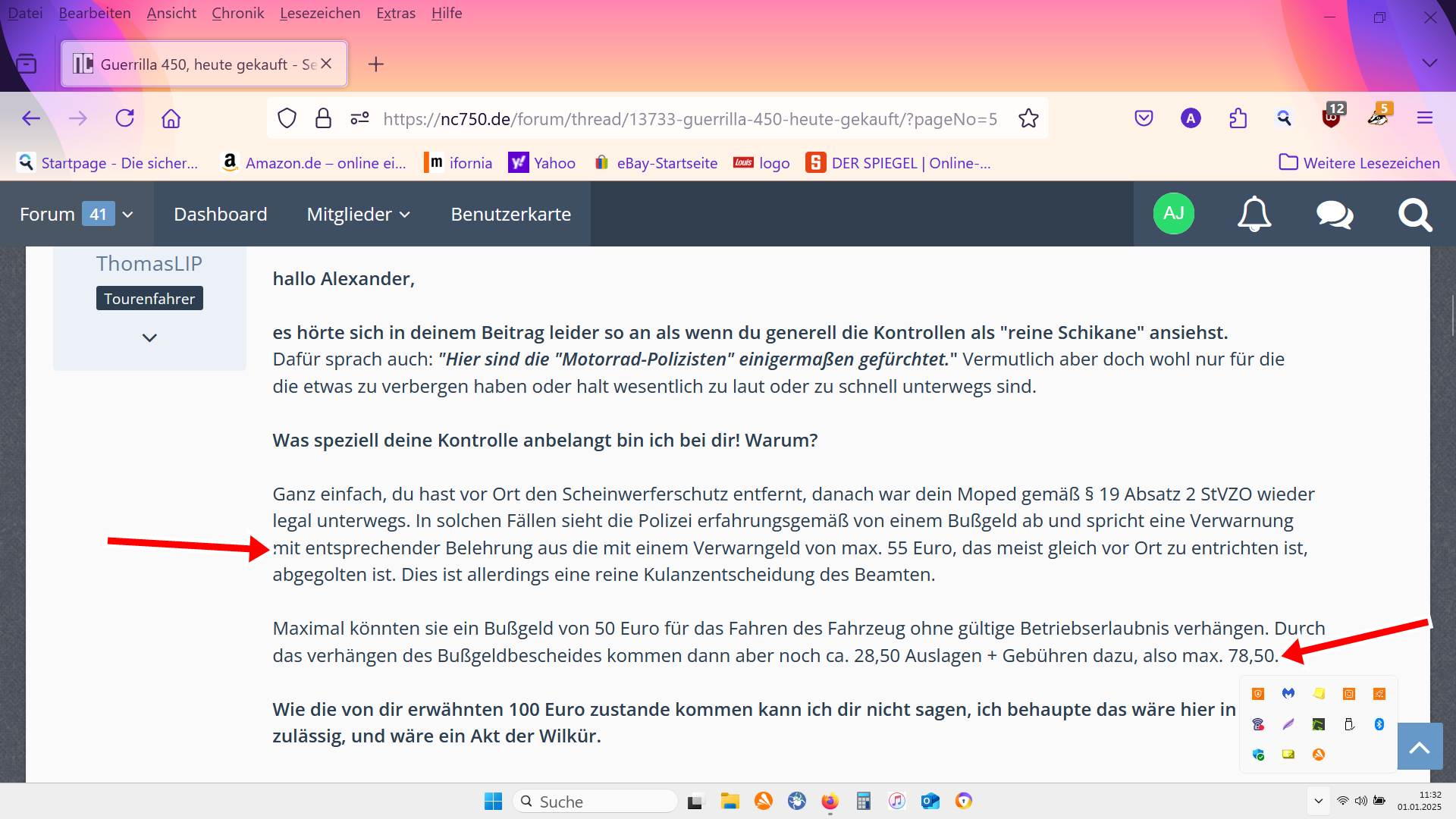Open ThomasLIP's profile link
The width and height of the screenshot is (1456, 819).
[149, 263]
